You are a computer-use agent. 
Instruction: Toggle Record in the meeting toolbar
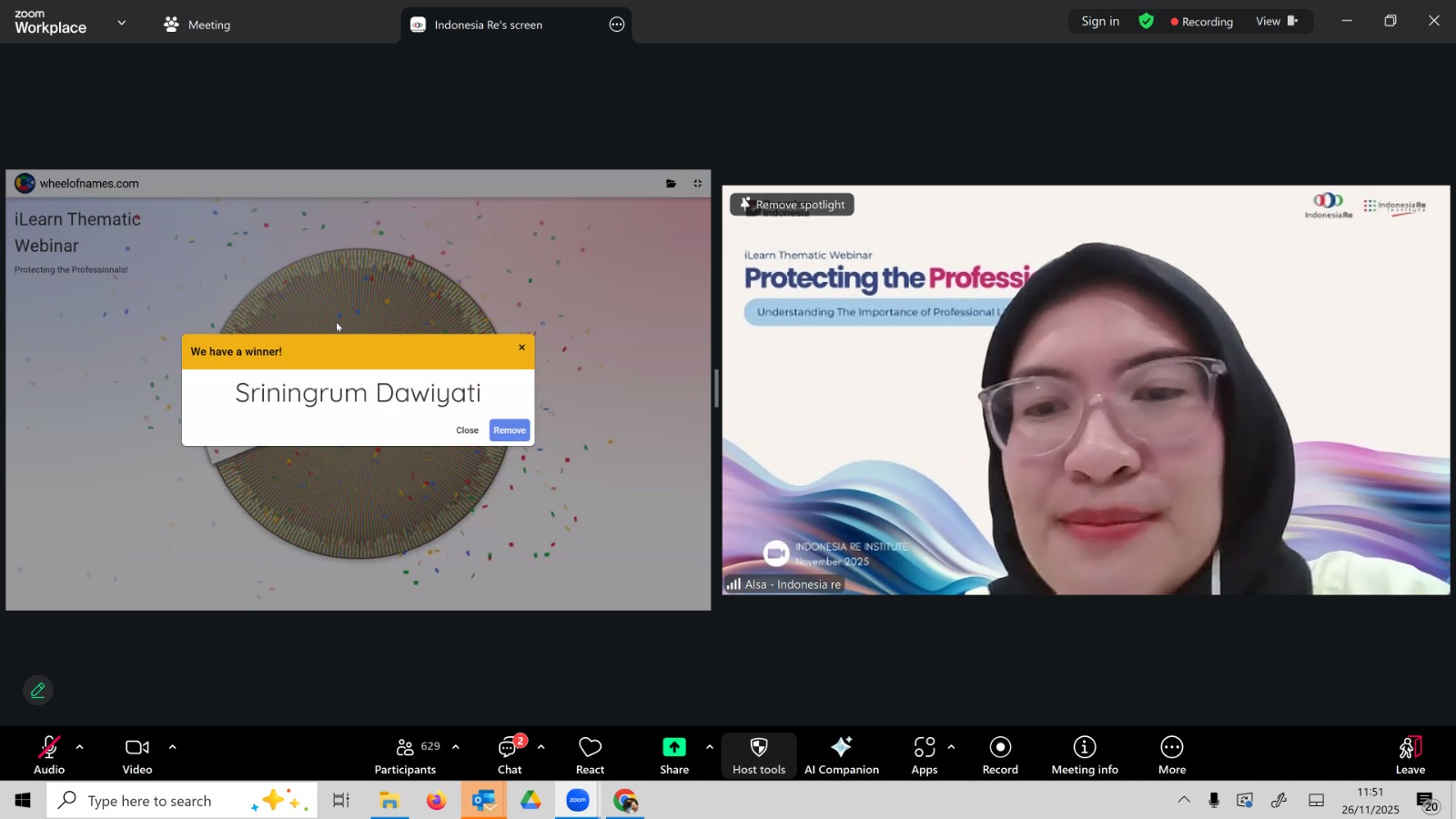(x=1000, y=754)
